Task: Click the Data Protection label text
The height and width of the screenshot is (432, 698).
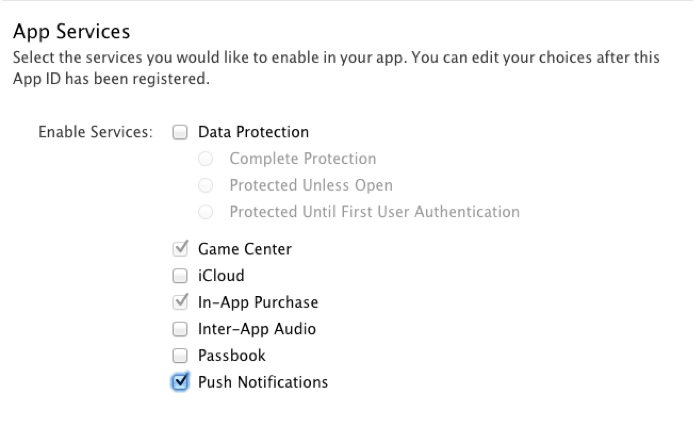Action: [253, 132]
